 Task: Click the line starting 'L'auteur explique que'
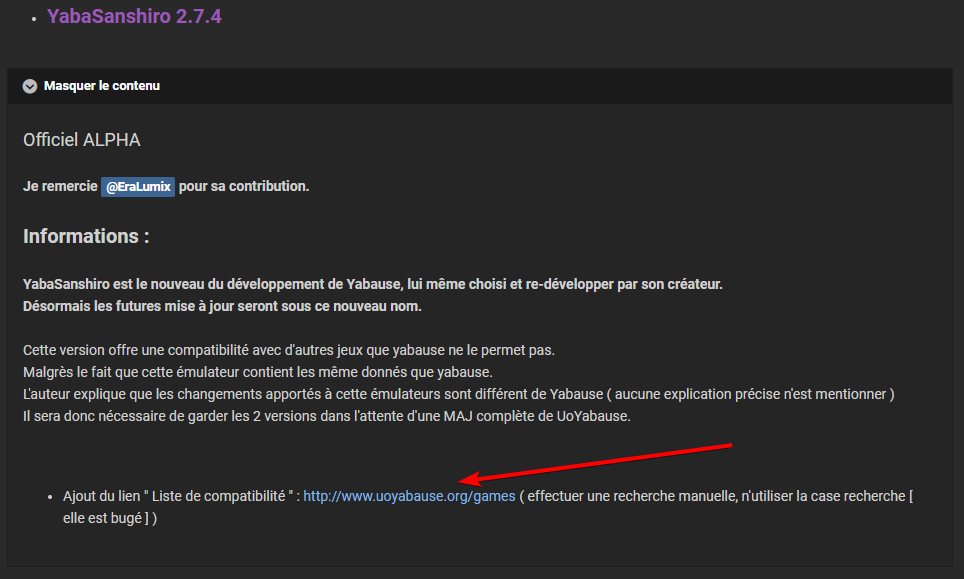pos(459,394)
